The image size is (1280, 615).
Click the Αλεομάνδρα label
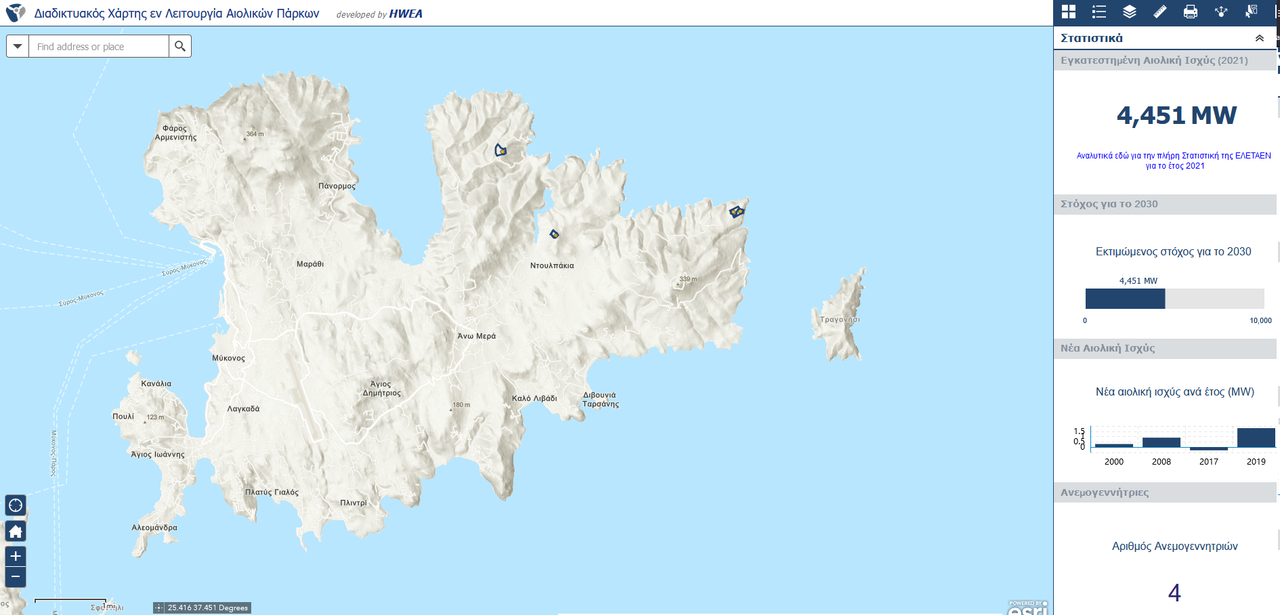[x=155, y=527]
